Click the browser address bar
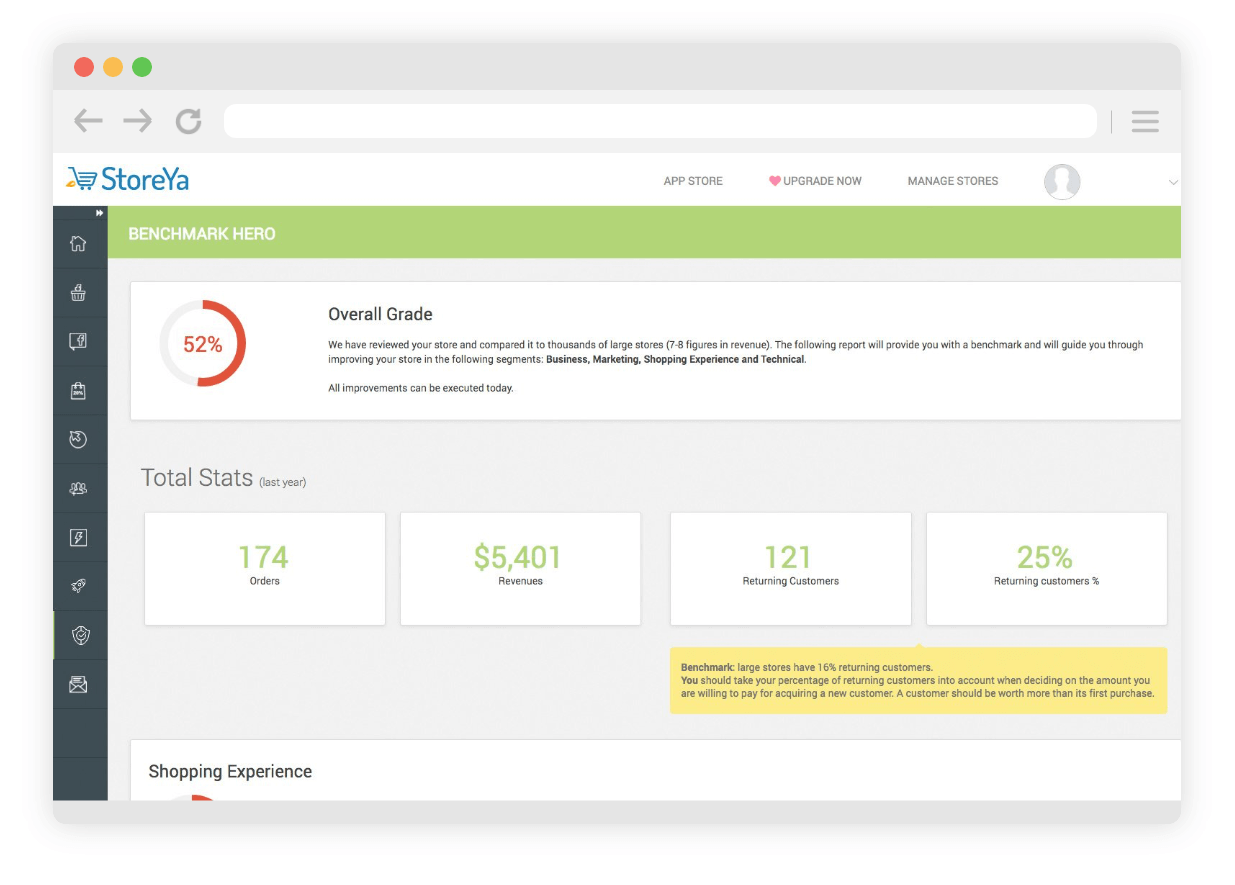1235x885 pixels. [660, 121]
